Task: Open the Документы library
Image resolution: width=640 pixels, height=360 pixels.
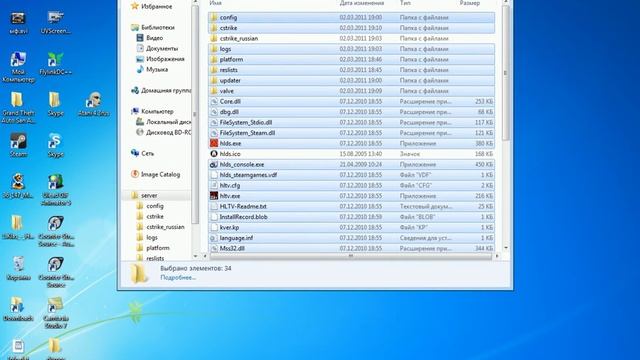Action: point(157,49)
